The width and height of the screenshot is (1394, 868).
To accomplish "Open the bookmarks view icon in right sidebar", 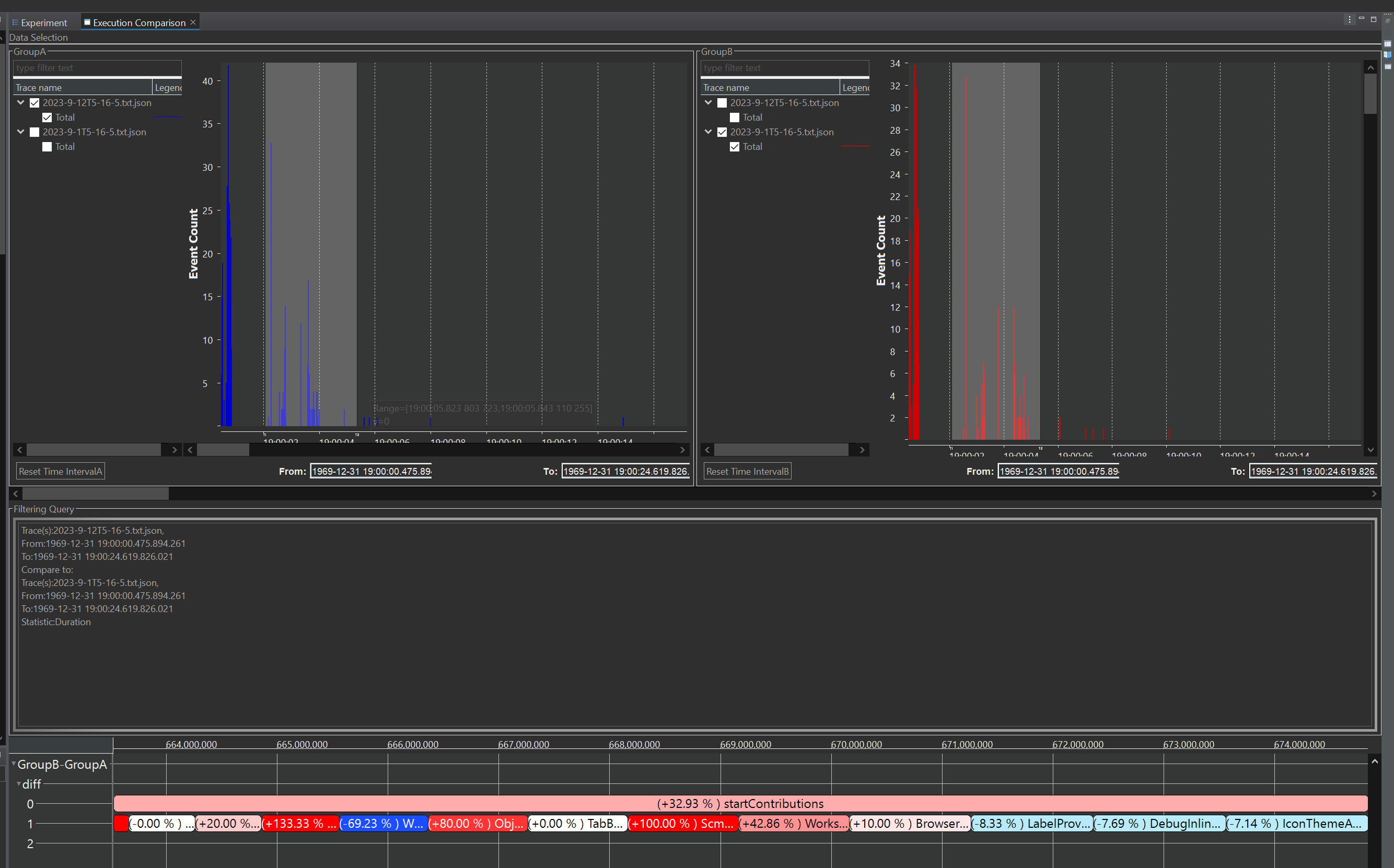I will coord(1388,55).
